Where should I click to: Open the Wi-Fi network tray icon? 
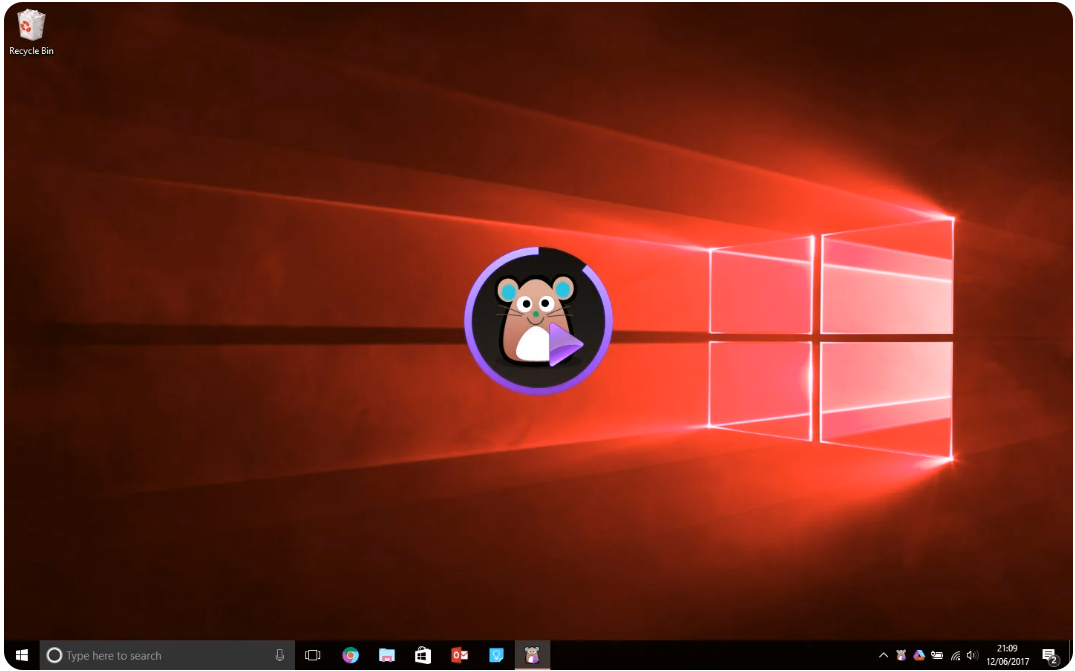coord(955,655)
